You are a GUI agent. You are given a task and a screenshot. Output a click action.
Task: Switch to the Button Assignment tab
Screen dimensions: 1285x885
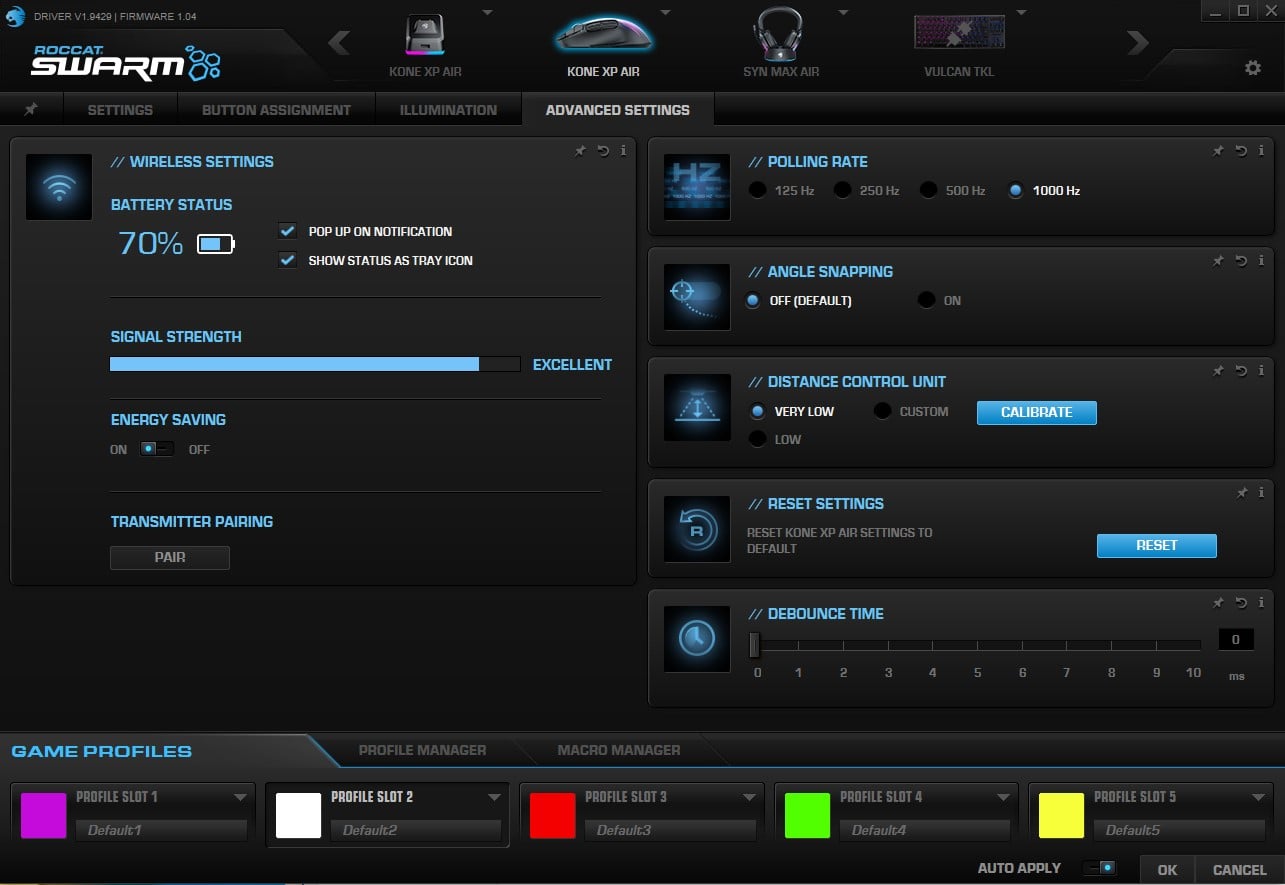pyautogui.click(x=276, y=110)
